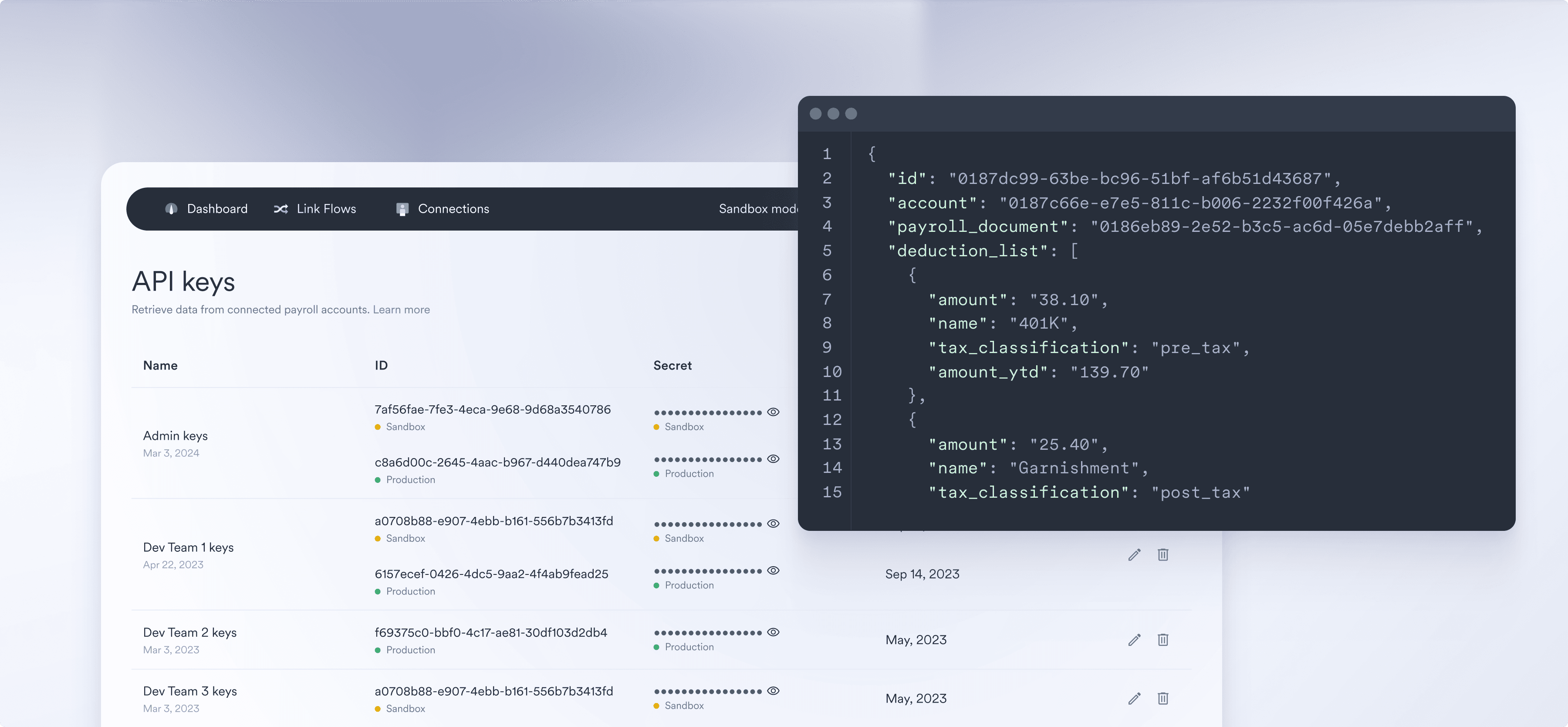This screenshot has width=1568, height=727.
Task: Delete the Dev Team 2 keys entry
Action: click(1162, 640)
